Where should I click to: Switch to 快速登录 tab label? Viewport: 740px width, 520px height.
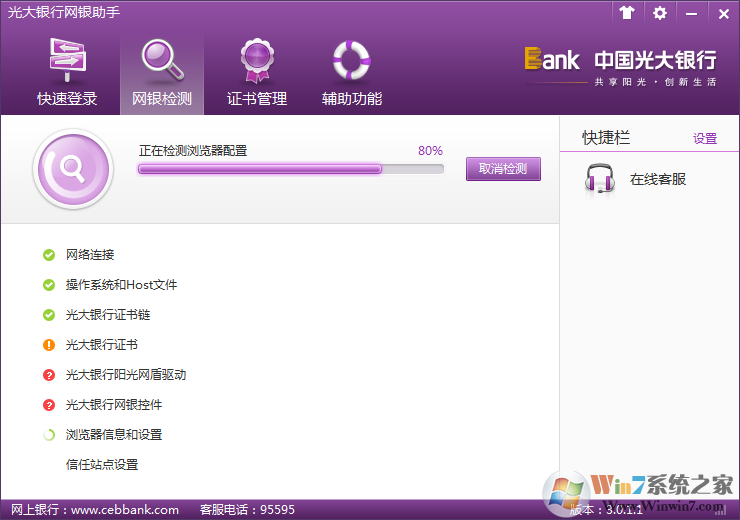pos(67,99)
